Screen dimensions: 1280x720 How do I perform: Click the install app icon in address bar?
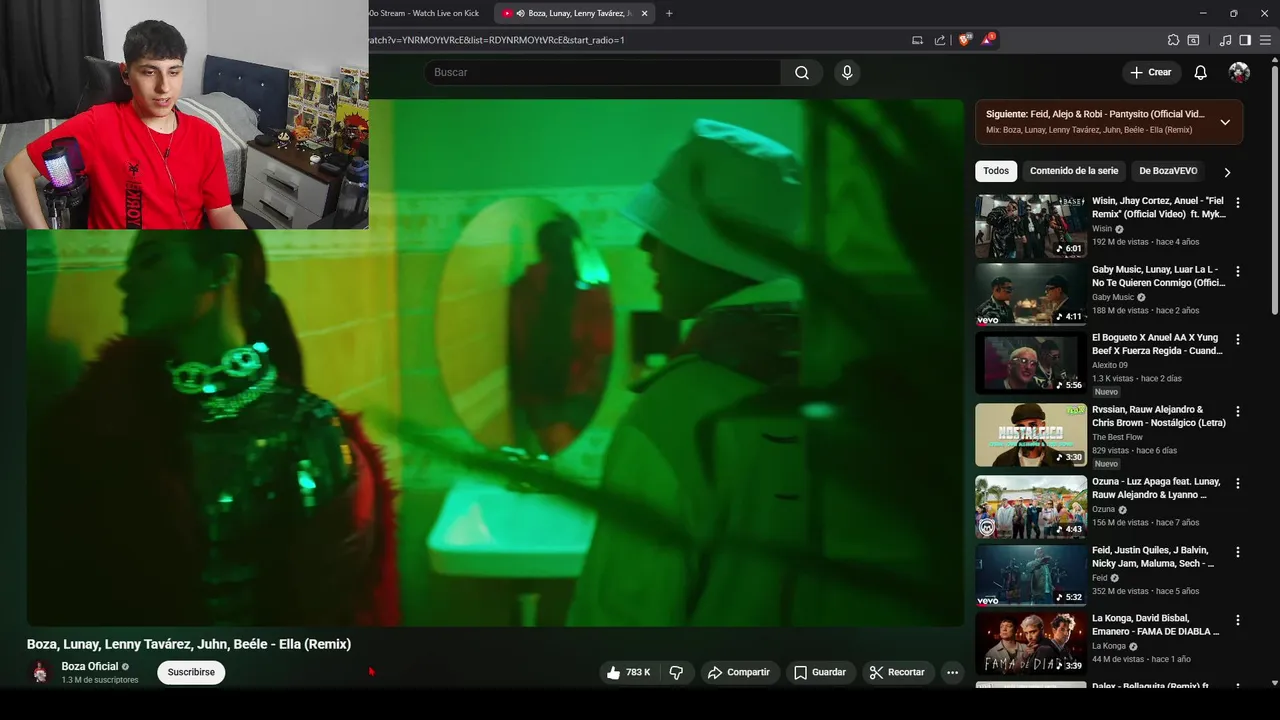(917, 40)
